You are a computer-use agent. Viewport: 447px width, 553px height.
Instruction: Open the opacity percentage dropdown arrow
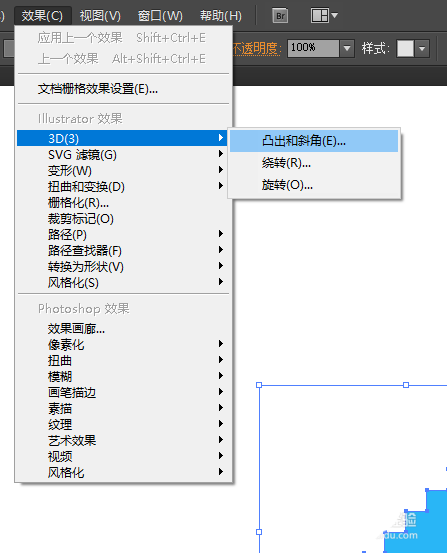(347, 48)
